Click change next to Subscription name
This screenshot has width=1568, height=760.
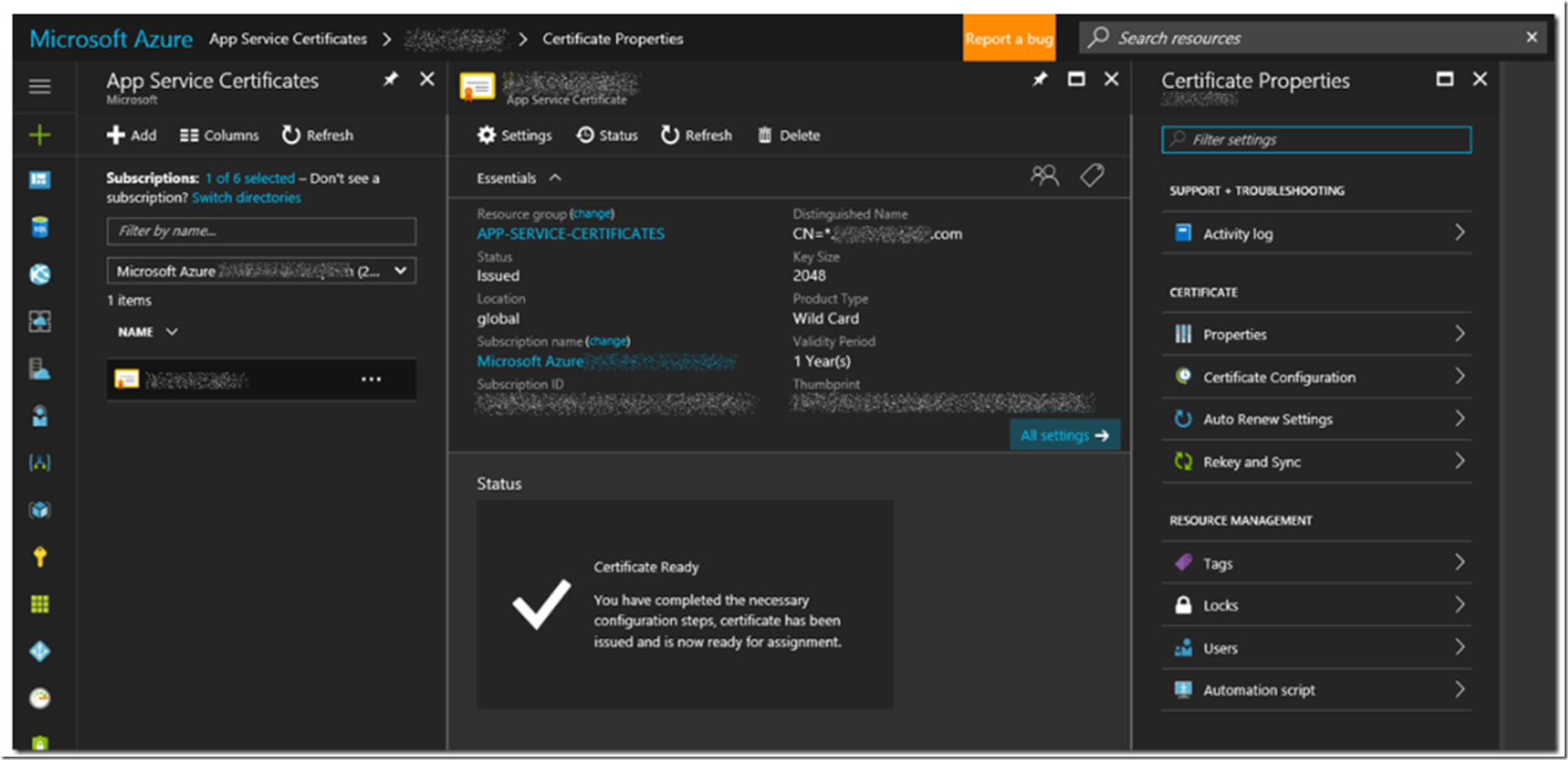(x=608, y=341)
